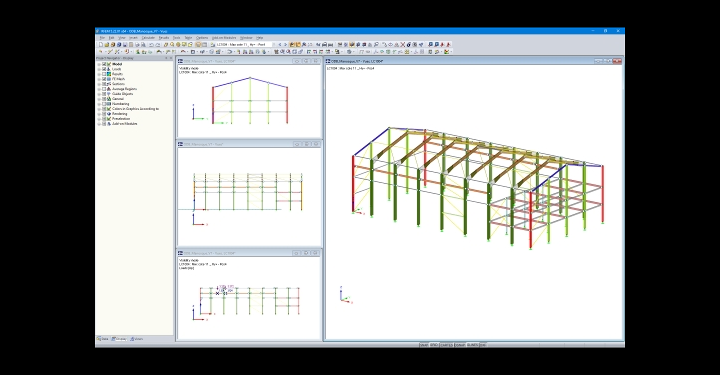
Task: Click the Open file folder icon
Action: (107, 45)
